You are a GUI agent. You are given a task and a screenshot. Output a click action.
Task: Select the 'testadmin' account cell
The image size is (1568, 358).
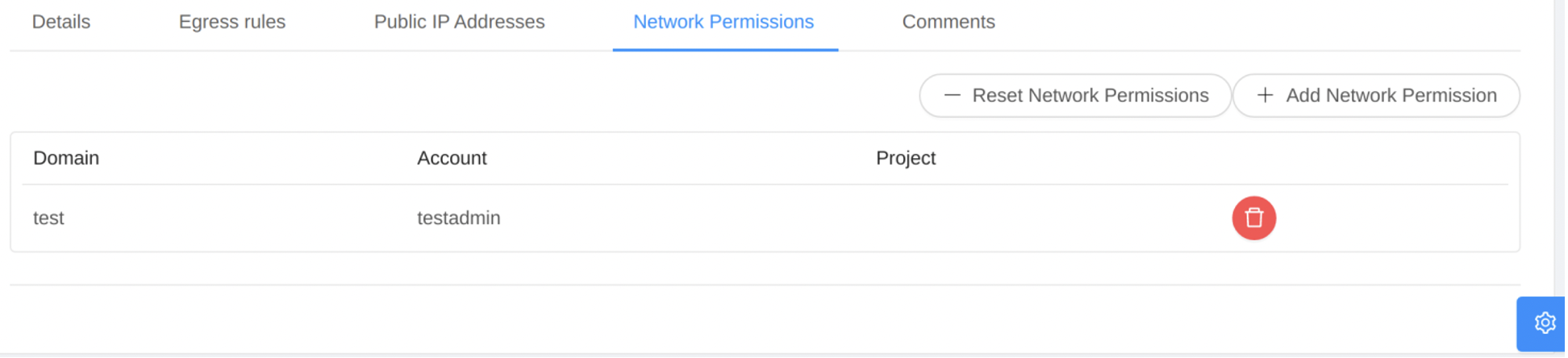click(458, 218)
